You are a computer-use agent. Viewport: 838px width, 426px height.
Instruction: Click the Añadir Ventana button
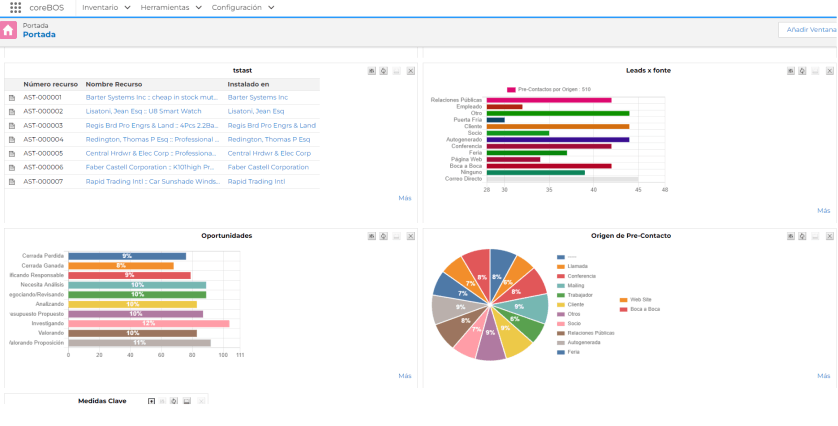coord(810,30)
